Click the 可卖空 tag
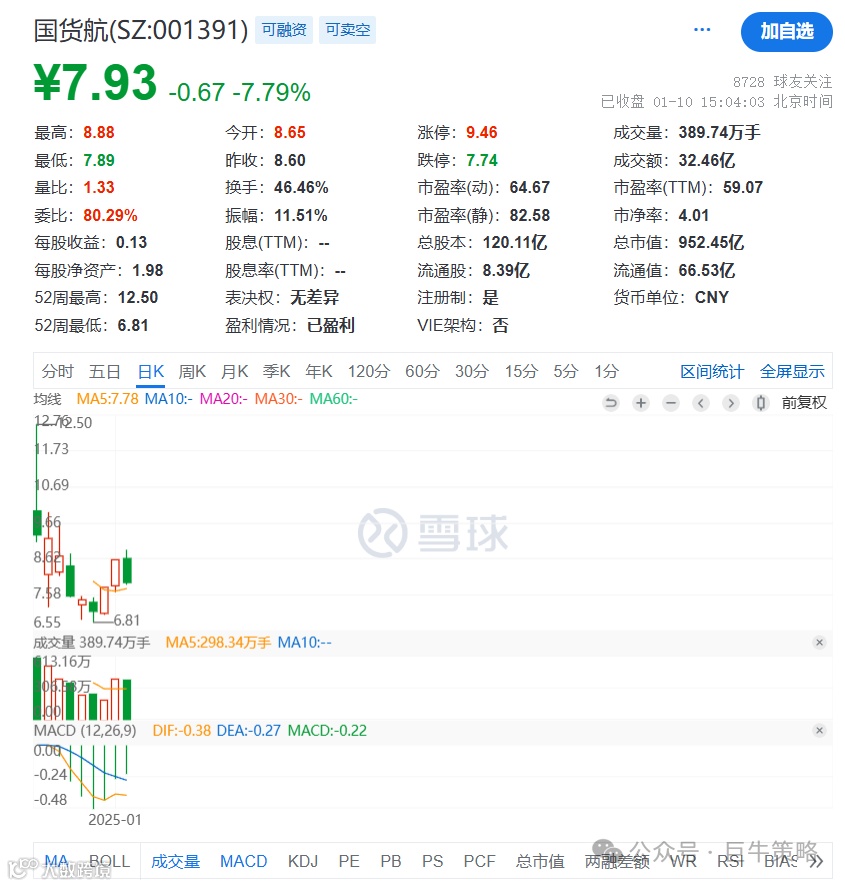The width and height of the screenshot is (845, 886). [x=348, y=30]
